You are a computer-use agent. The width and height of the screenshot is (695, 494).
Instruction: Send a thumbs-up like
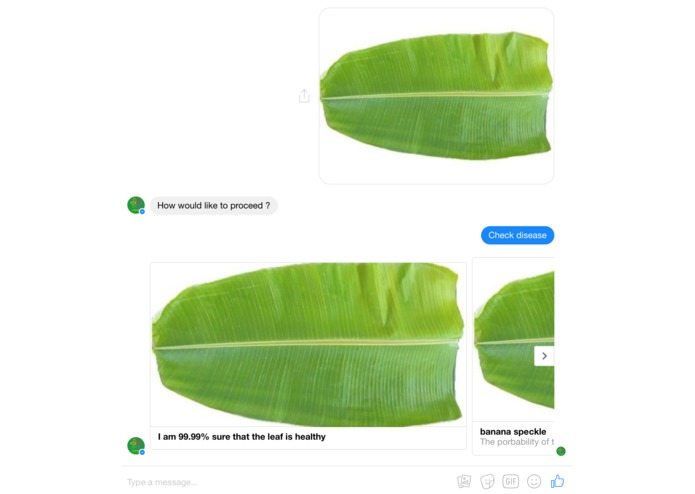(x=557, y=481)
